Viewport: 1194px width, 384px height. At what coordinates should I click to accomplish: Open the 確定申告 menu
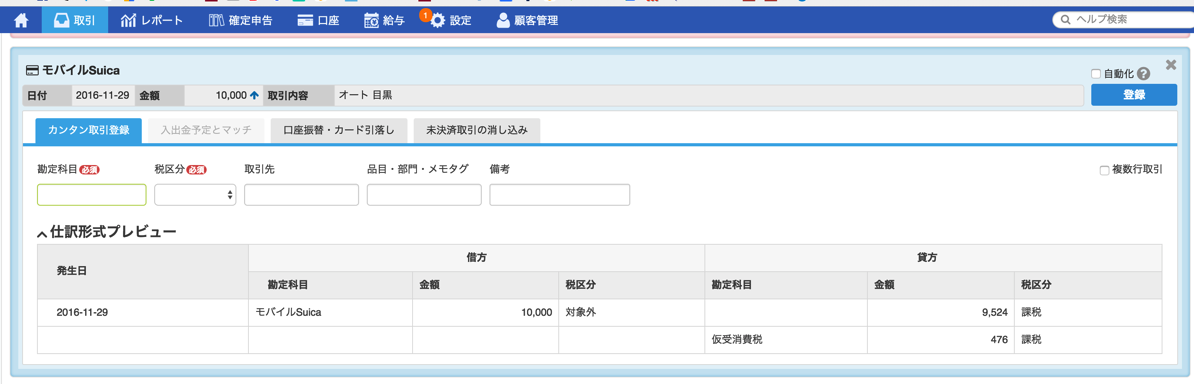240,21
